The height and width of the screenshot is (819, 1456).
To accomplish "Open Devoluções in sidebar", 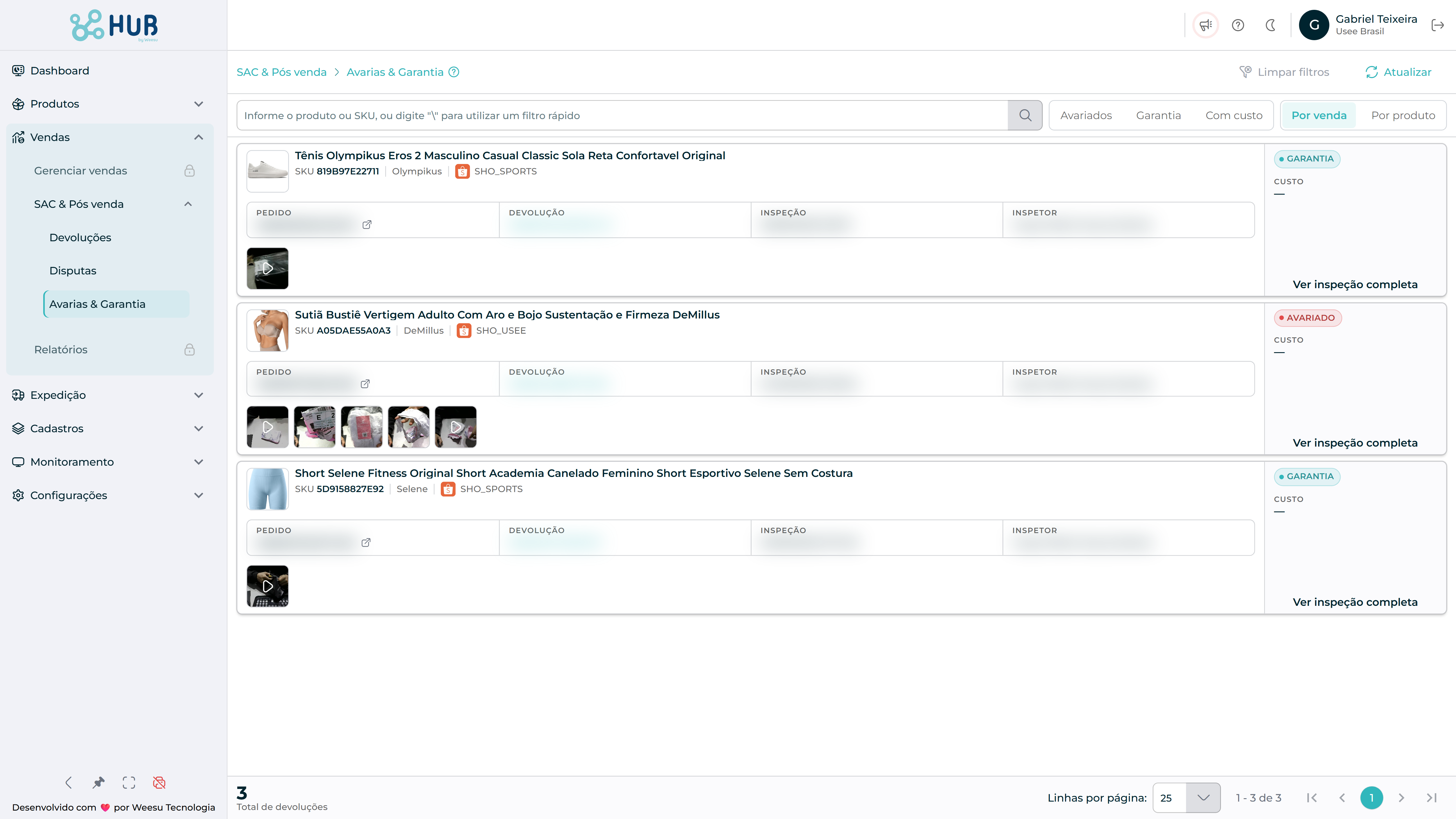I will (117, 237).
